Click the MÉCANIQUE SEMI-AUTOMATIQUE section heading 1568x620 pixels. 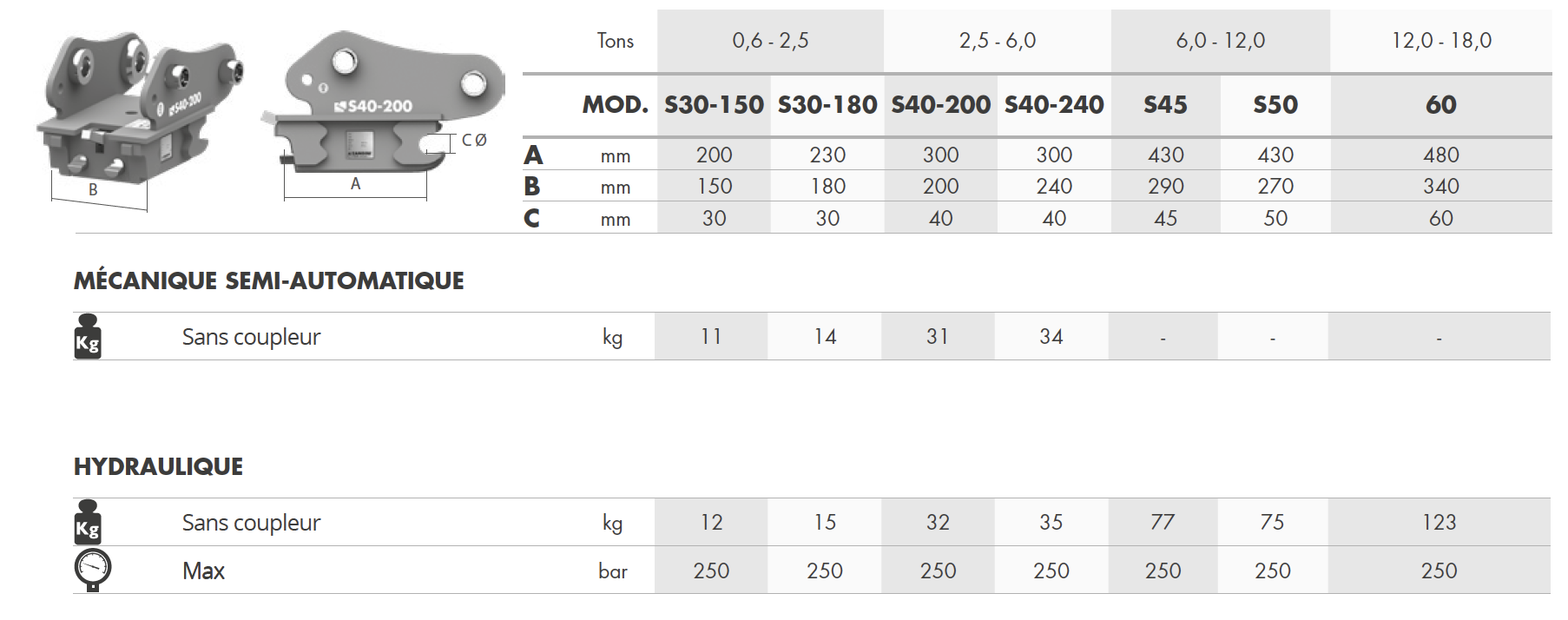(x=269, y=280)
